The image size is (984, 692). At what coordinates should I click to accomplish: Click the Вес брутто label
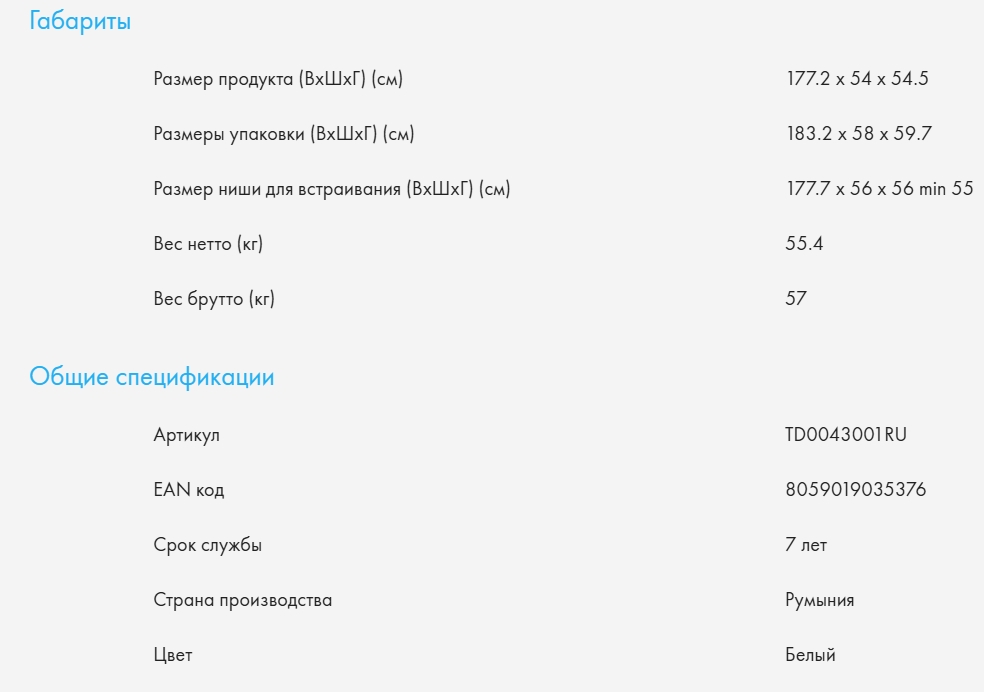[214, 299]
